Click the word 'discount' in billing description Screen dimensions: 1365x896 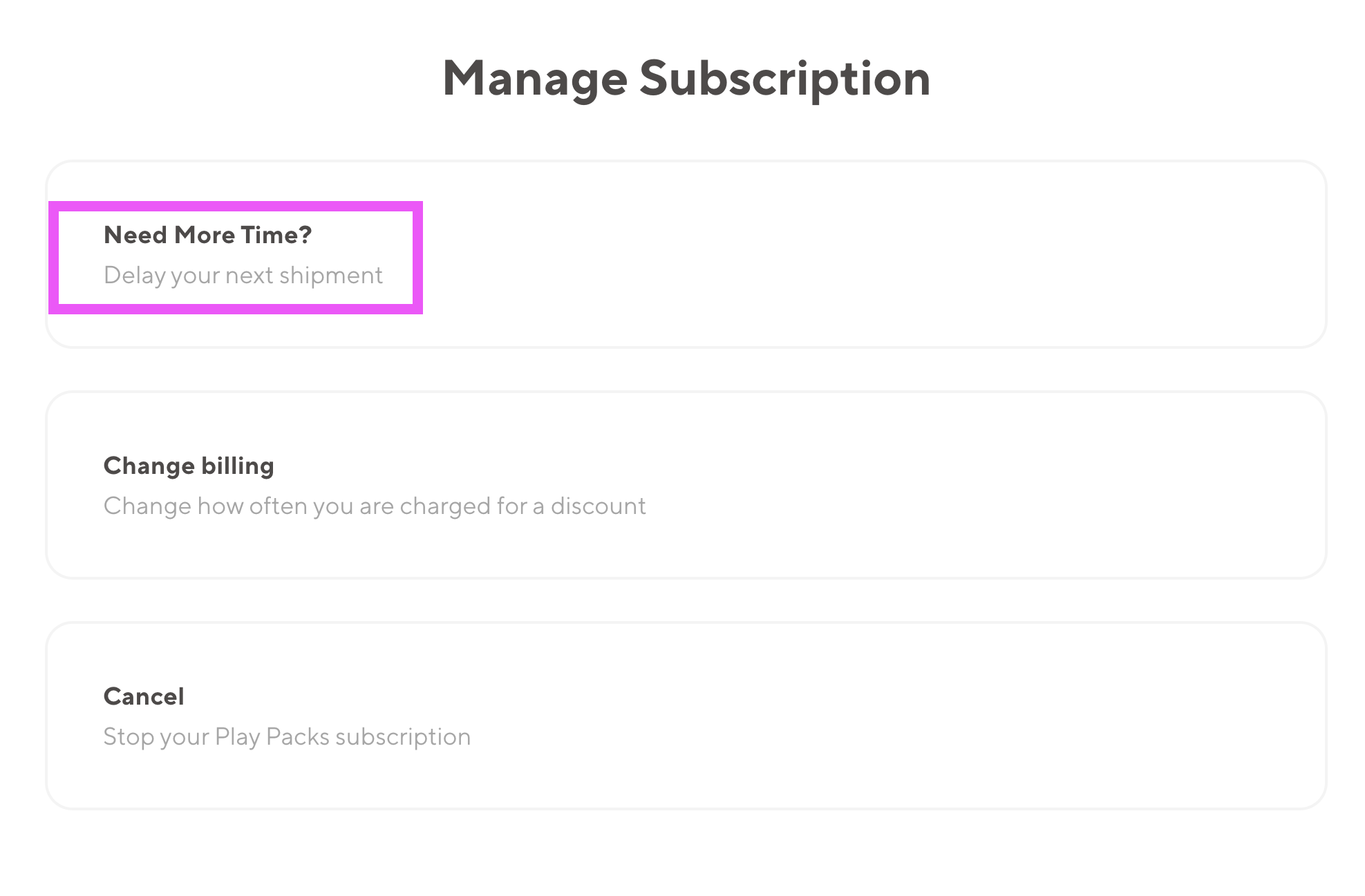(598, 506)
